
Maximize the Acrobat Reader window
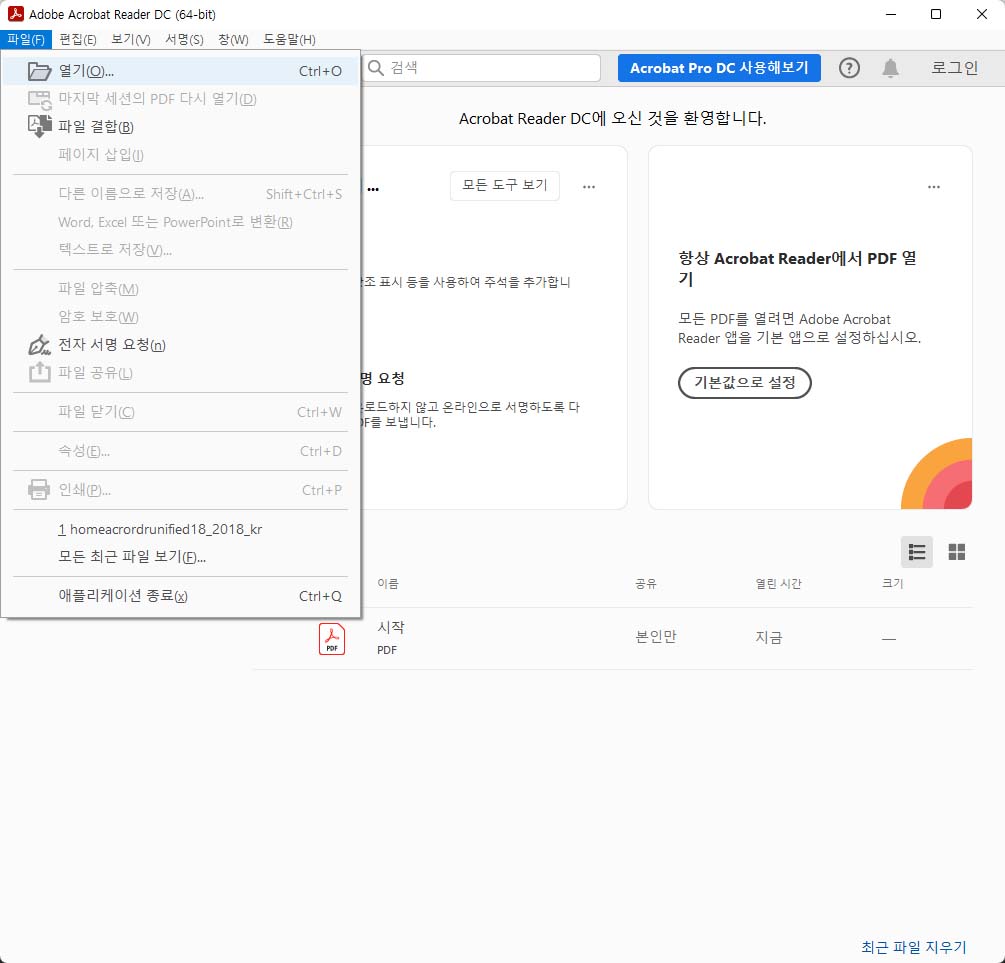point(936,14)
